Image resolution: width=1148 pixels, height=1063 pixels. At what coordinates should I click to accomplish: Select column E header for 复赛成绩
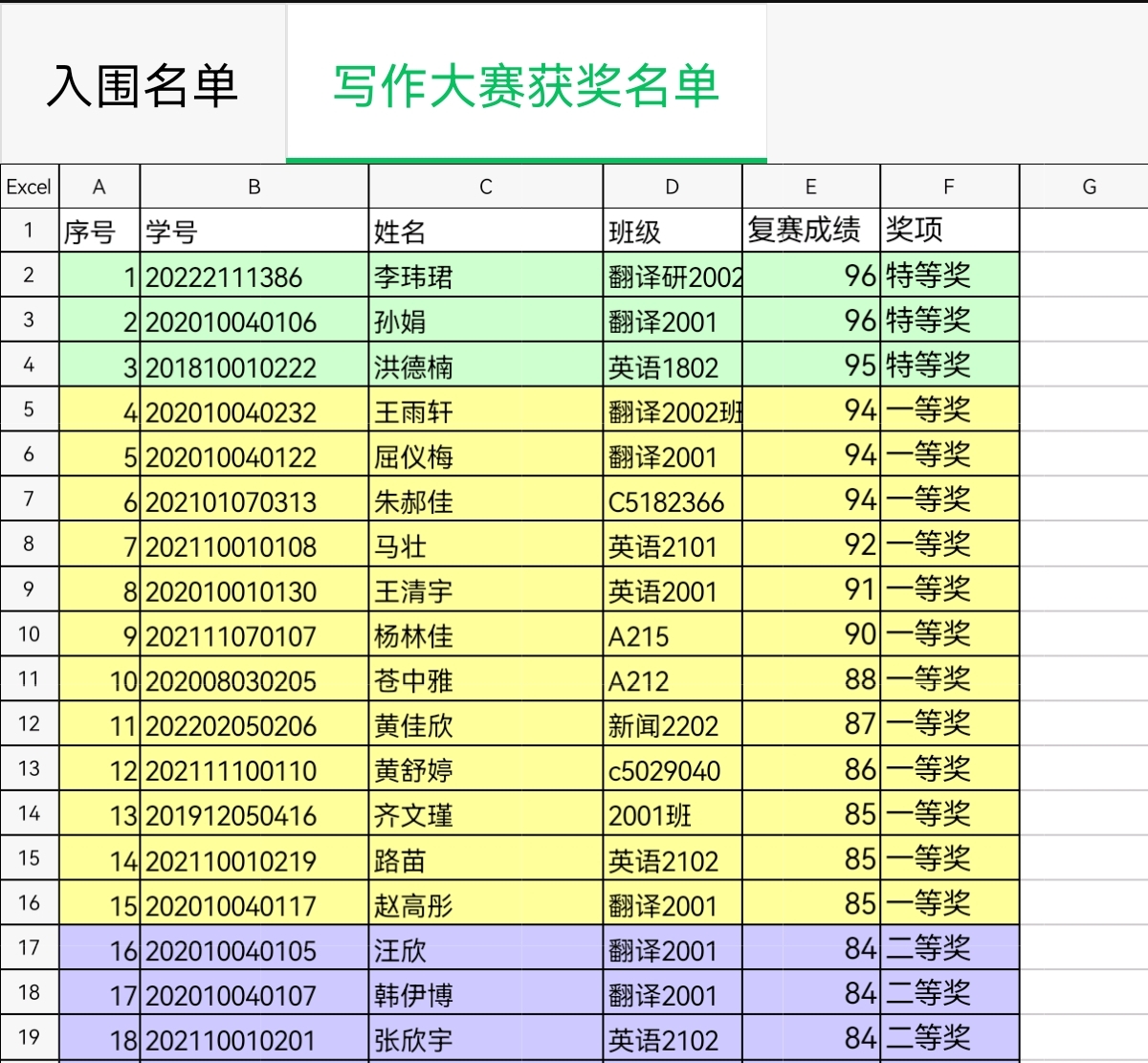coord(811,186)
